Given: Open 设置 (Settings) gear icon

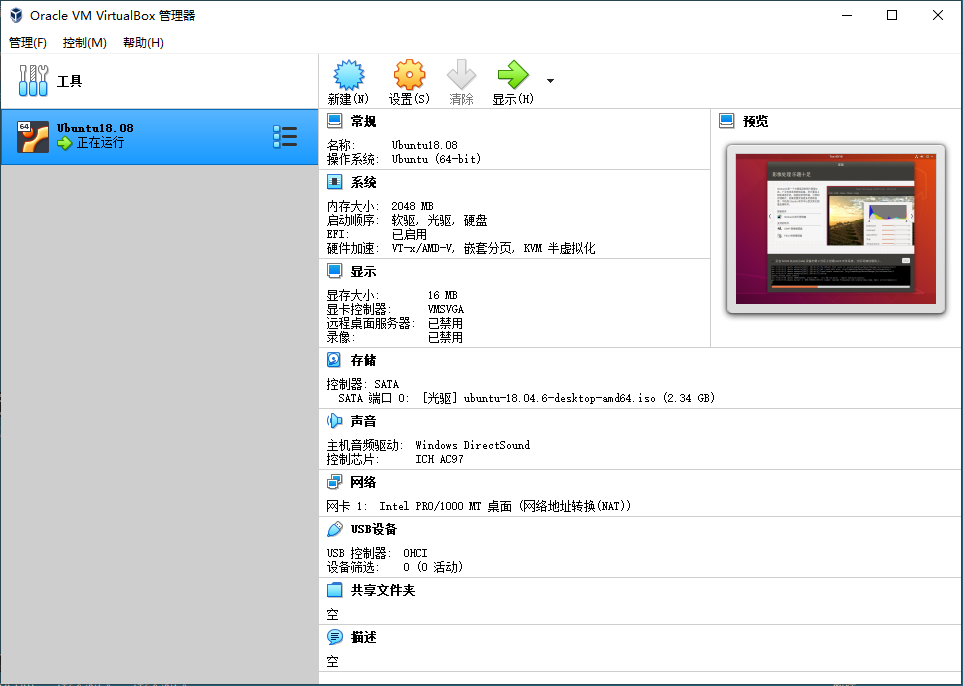Looking at the screenshot, I should (x=409, y=75).
